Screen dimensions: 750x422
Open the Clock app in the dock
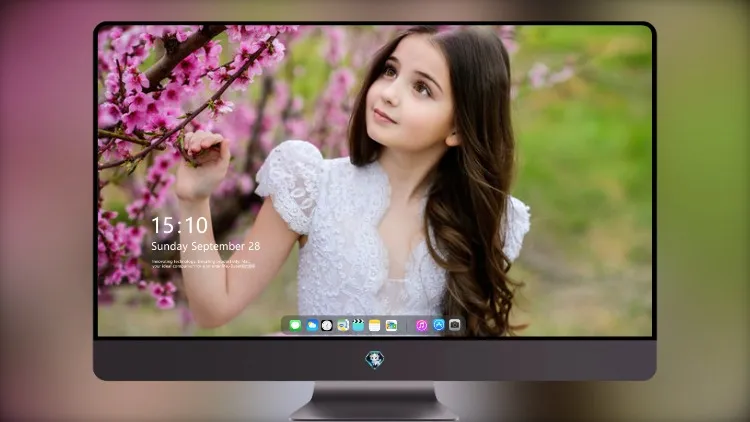pyautogui.click(x=327, y=325)
